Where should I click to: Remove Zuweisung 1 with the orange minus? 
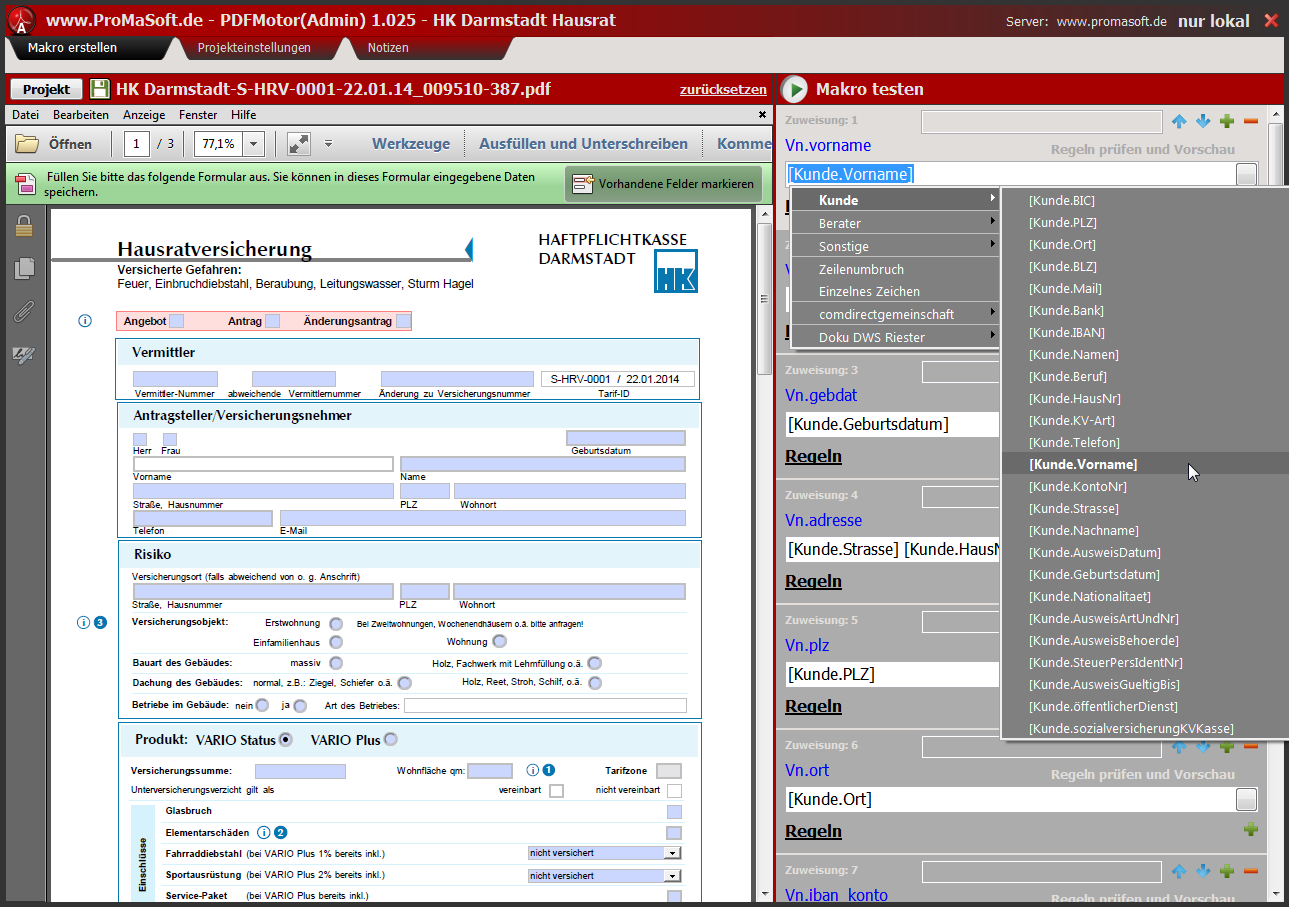pyautogui.click(x=1251, y=121)
